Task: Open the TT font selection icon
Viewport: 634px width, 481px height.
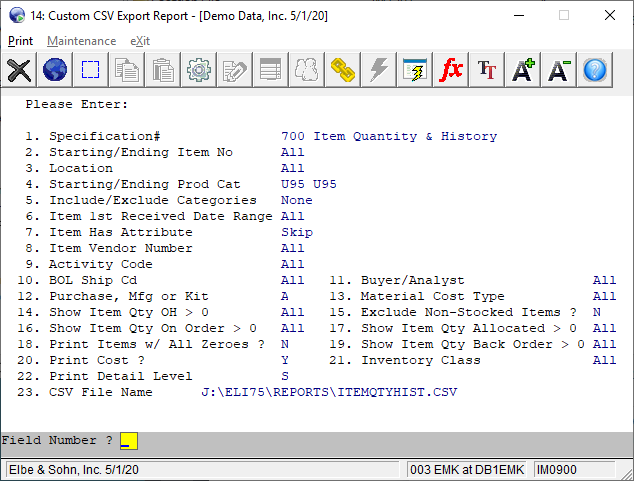Action: 486,70
